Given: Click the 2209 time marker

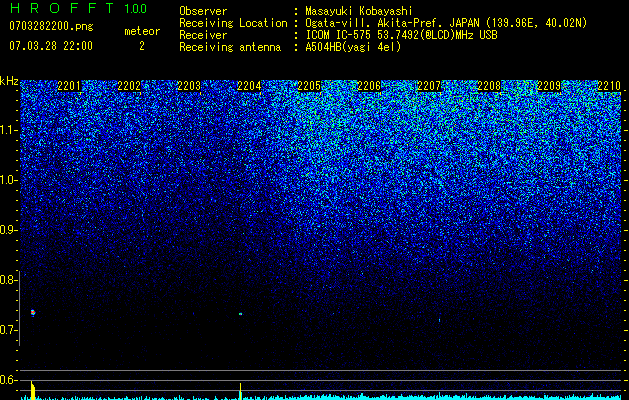Looking at the screenshot, I should point(549,86).
